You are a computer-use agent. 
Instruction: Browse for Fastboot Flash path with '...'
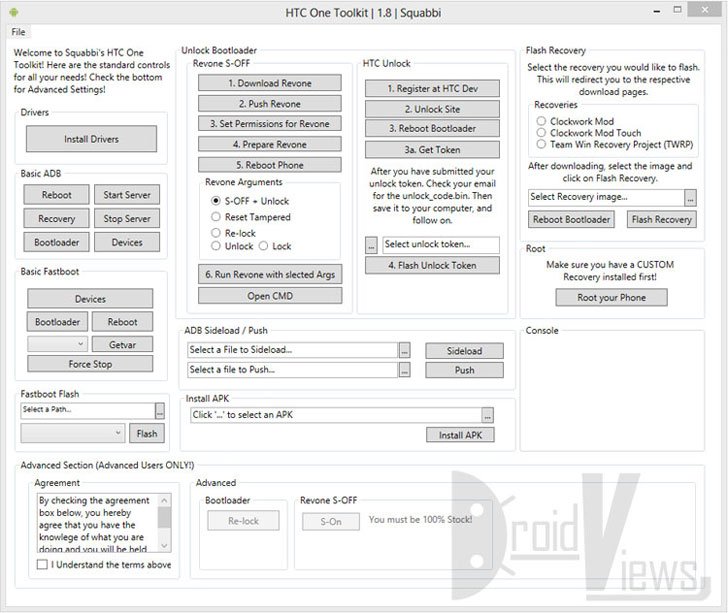(x=160, y=411)
